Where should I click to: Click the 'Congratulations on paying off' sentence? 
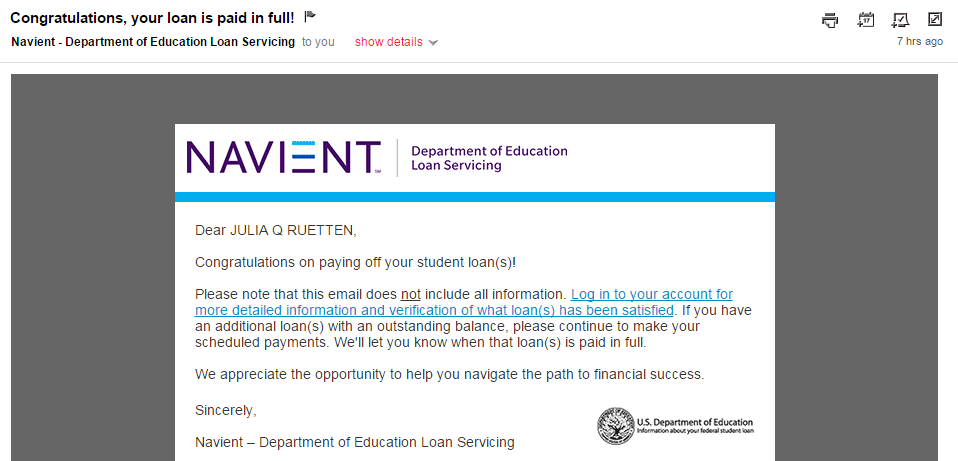point(356,263)
